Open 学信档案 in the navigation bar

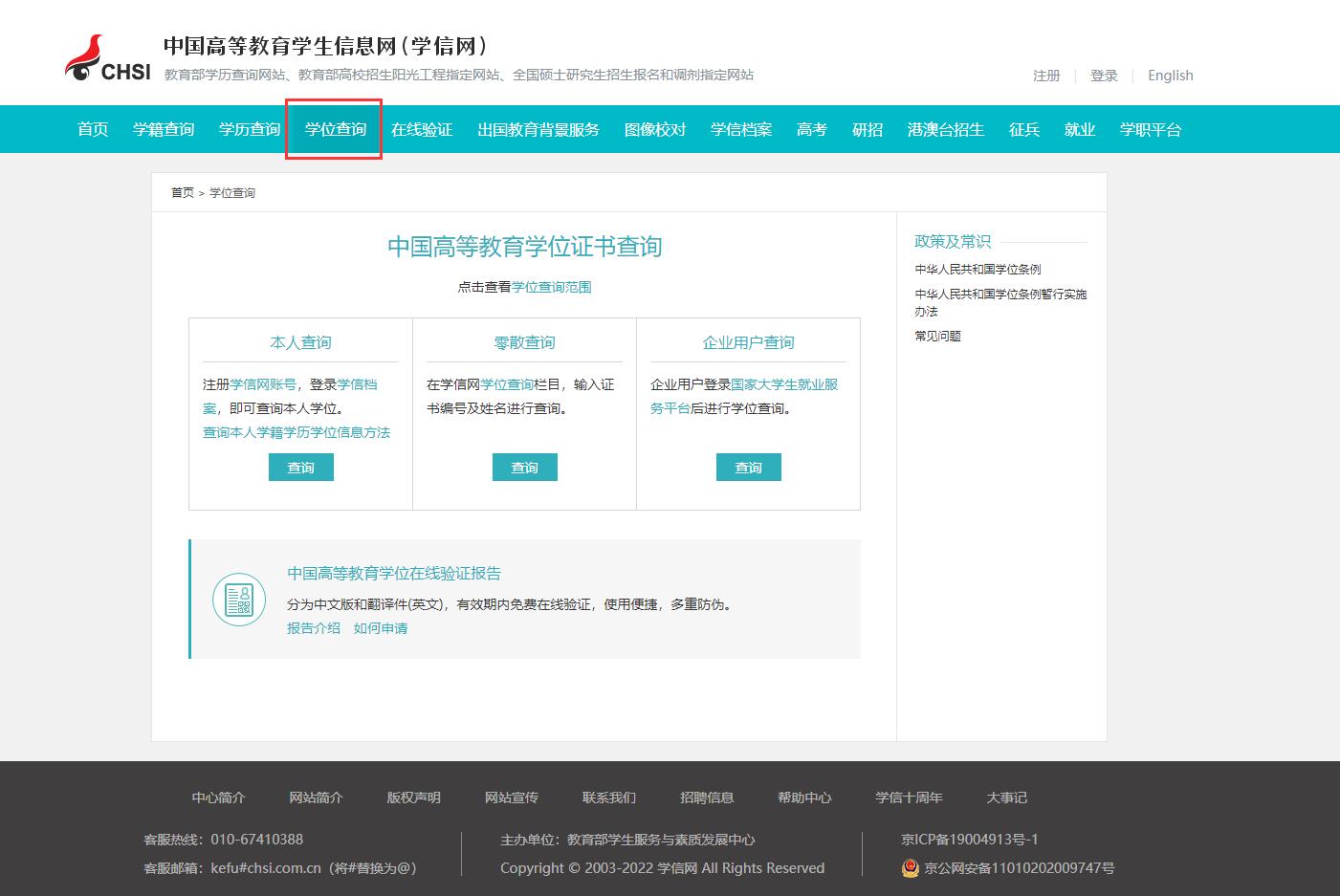741,129
